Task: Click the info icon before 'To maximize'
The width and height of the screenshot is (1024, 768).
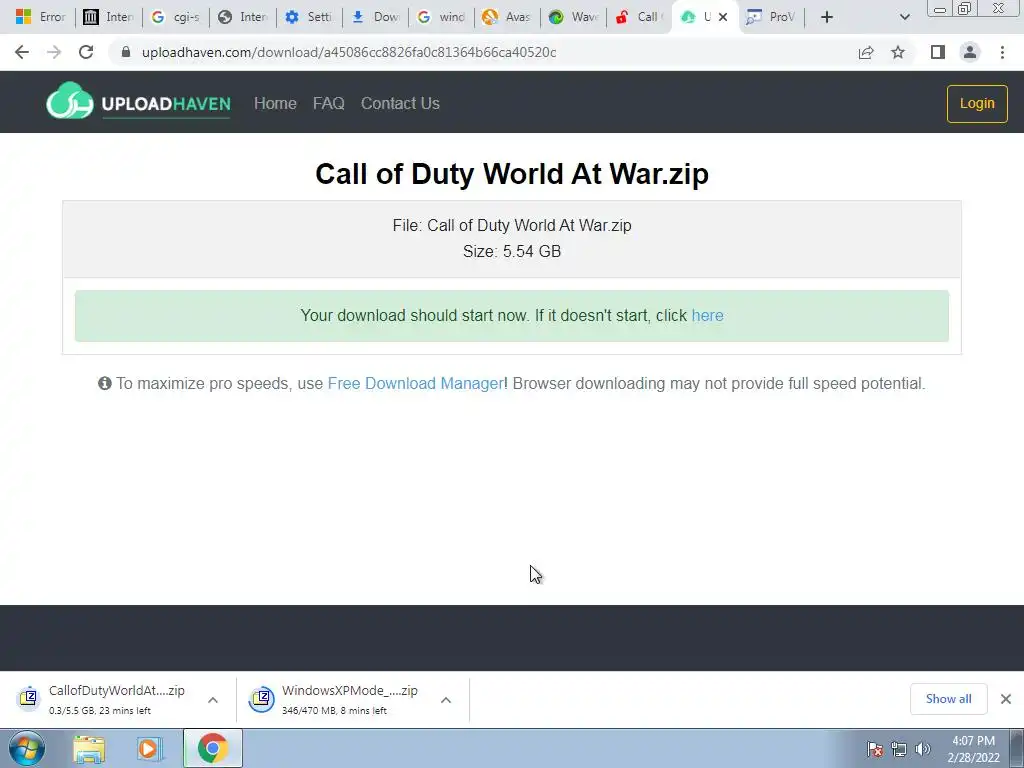Action: (104, 383)
